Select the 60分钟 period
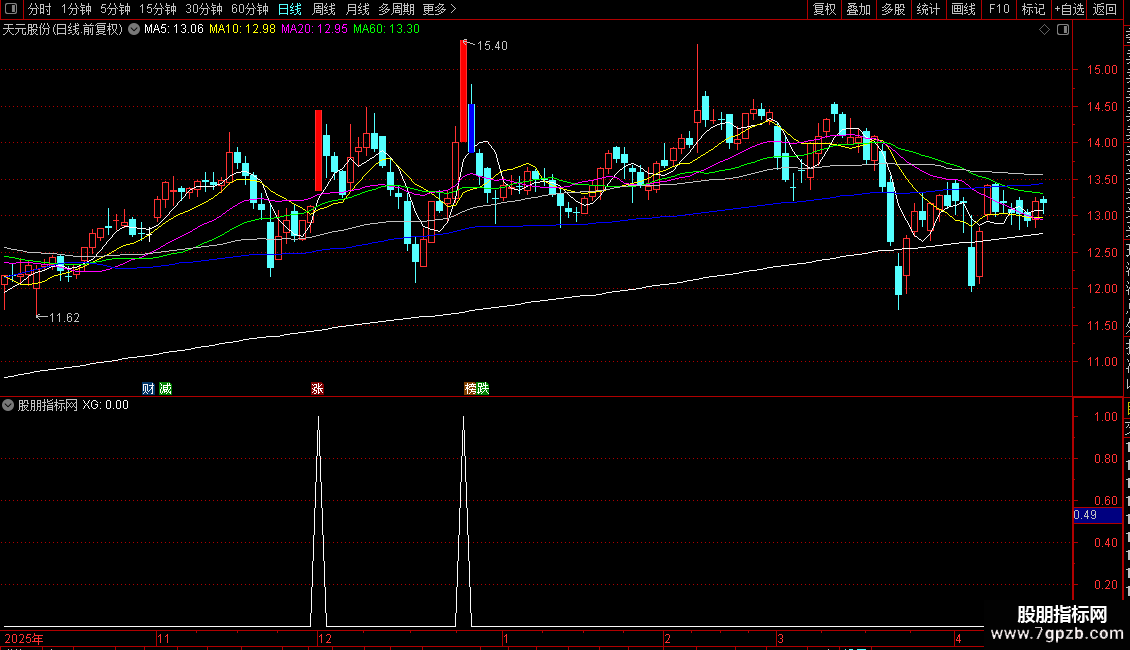 point(250,9)
